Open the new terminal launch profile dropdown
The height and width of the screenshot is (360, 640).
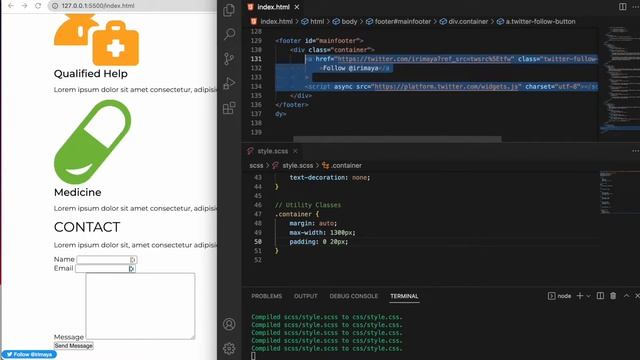588,296
